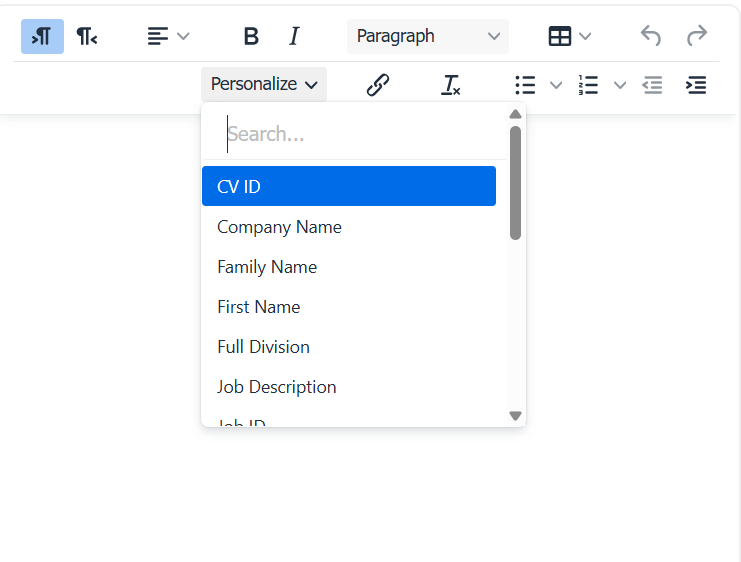Image resolution: width=741 pixels, height=562 pixels.
Task: Toggle bold formatting
Action: [251, 37]
